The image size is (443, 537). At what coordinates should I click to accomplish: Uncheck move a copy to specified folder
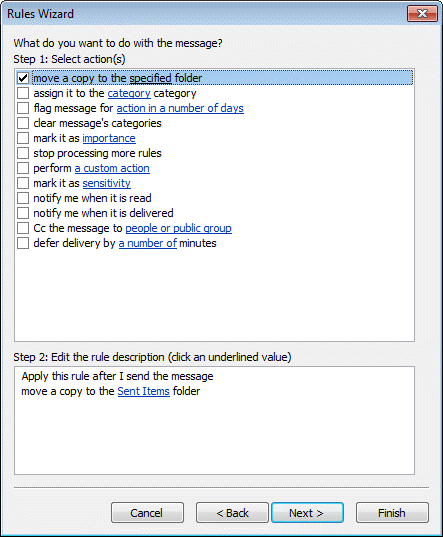point(23,78)
